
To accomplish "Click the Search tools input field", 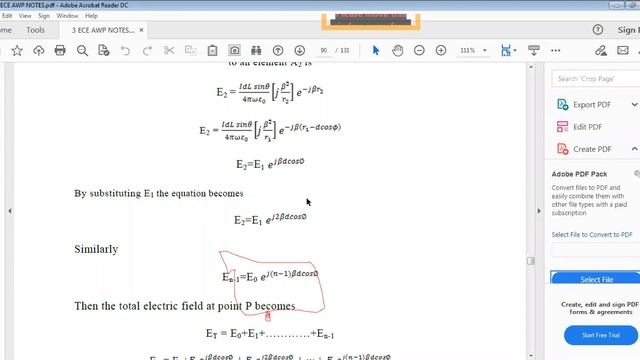I will (596, 78).
